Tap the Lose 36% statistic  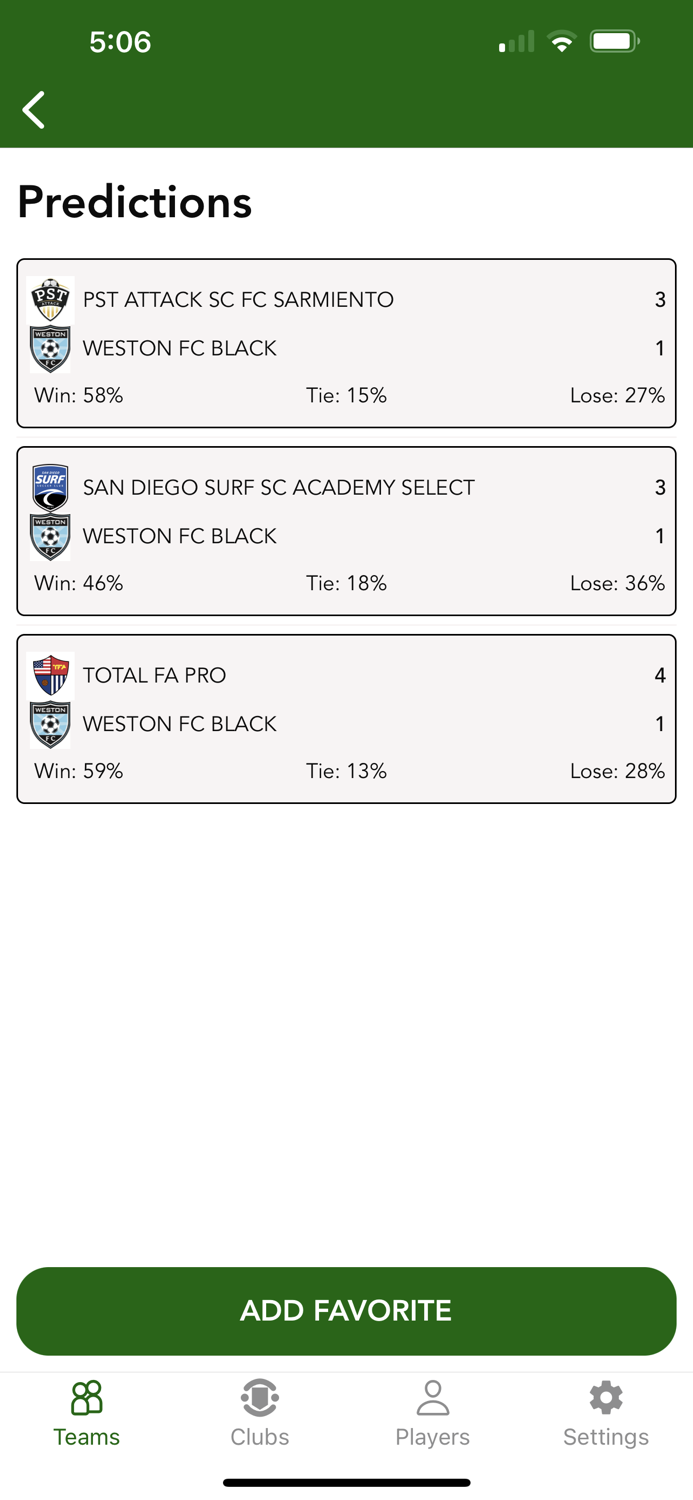click(616, 583)
